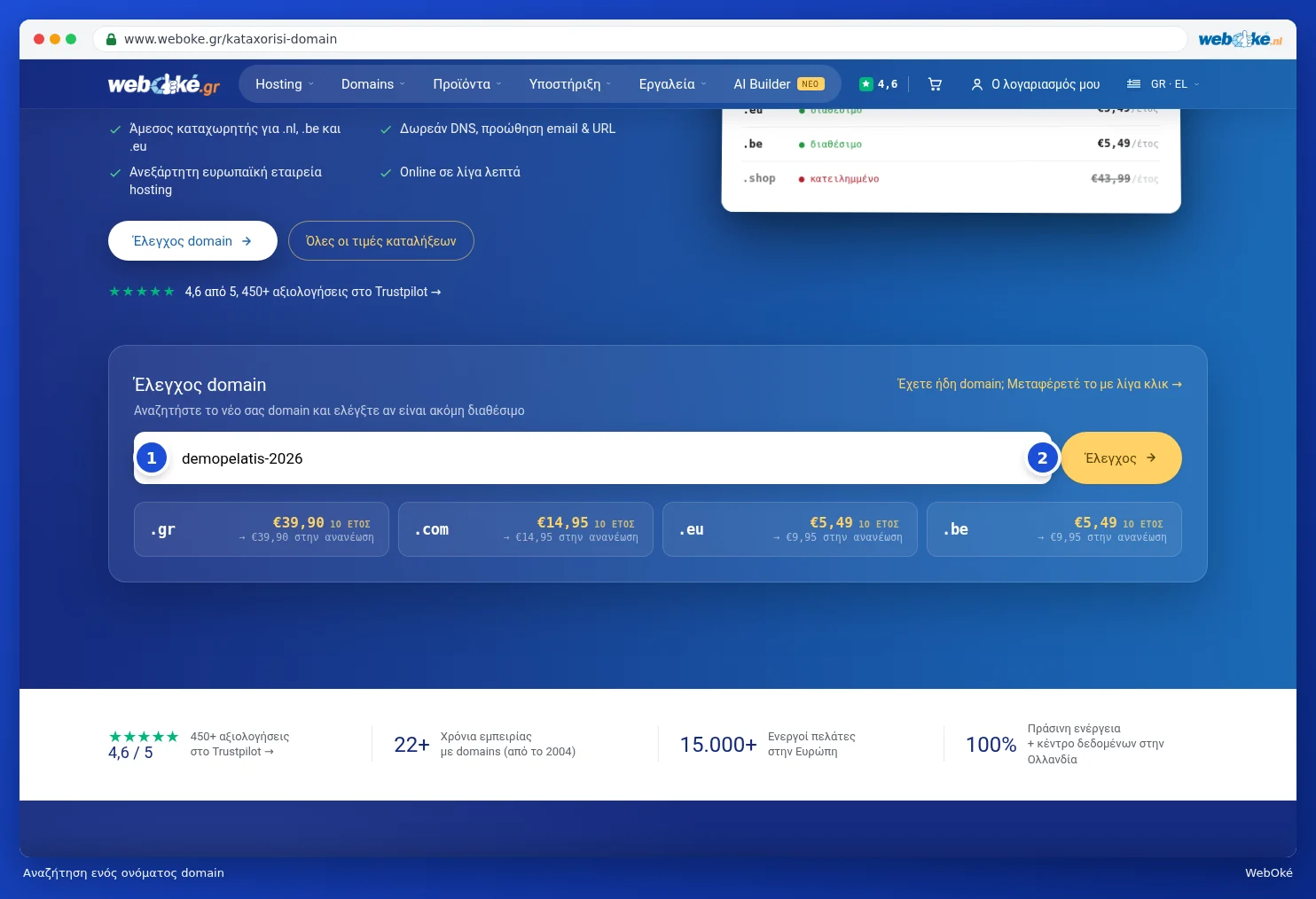The image size is (1316, 899).
Task: Go to Ο λογαριασμός μου
Action: (x=1036, y=84)
